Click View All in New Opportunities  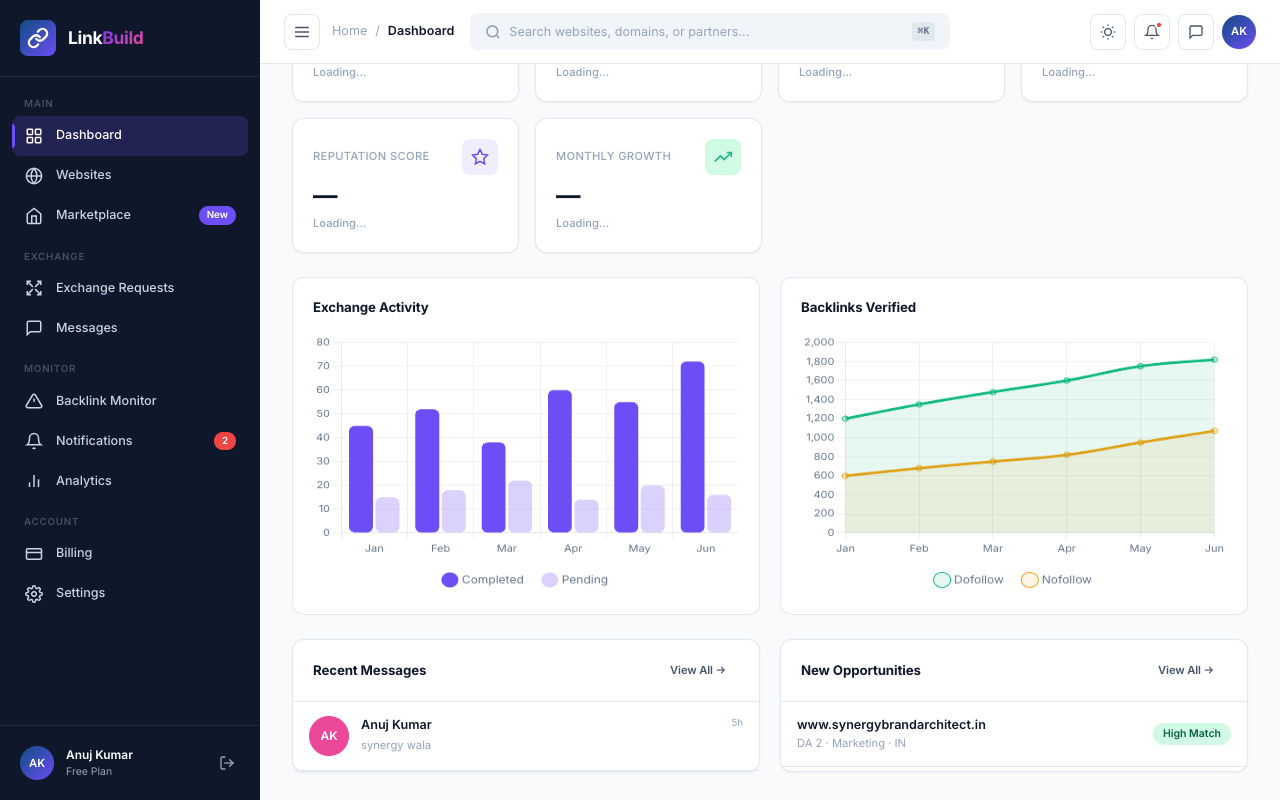click(1186, 670)
